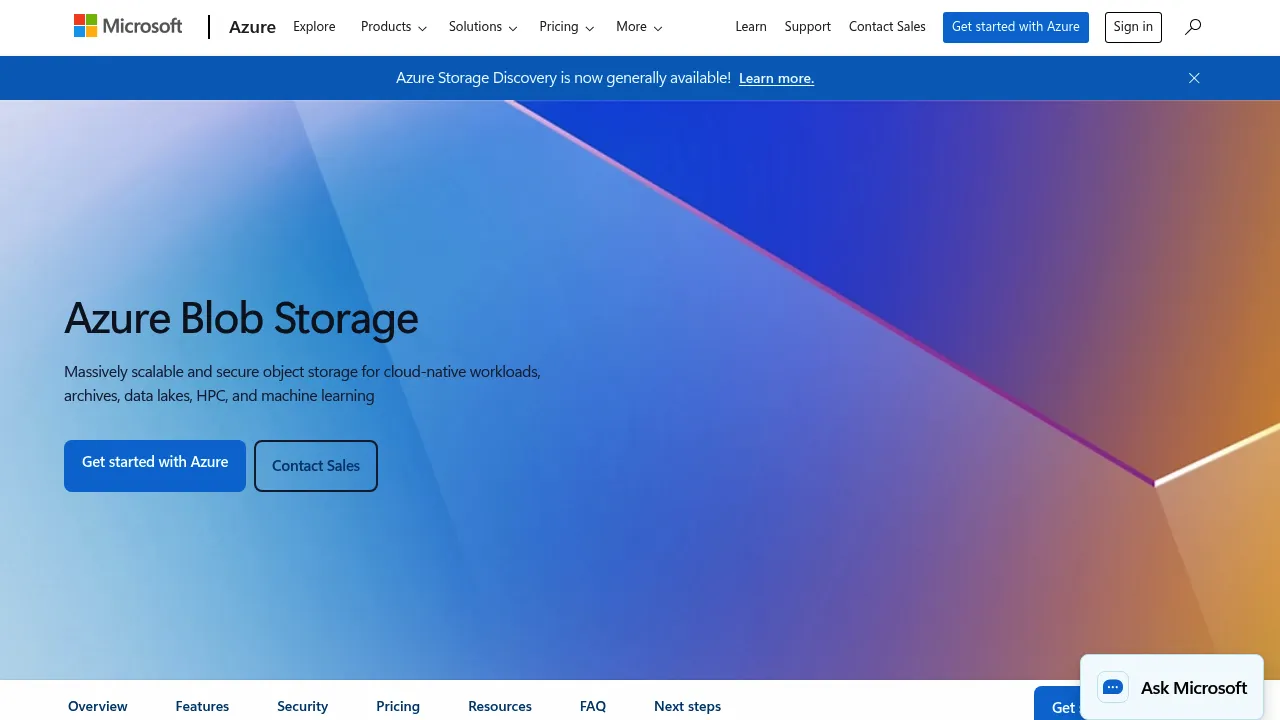The image size is (1280, 720).
Task: Open the Pricing dropdown in top navigation
Action: click(567, 27)
